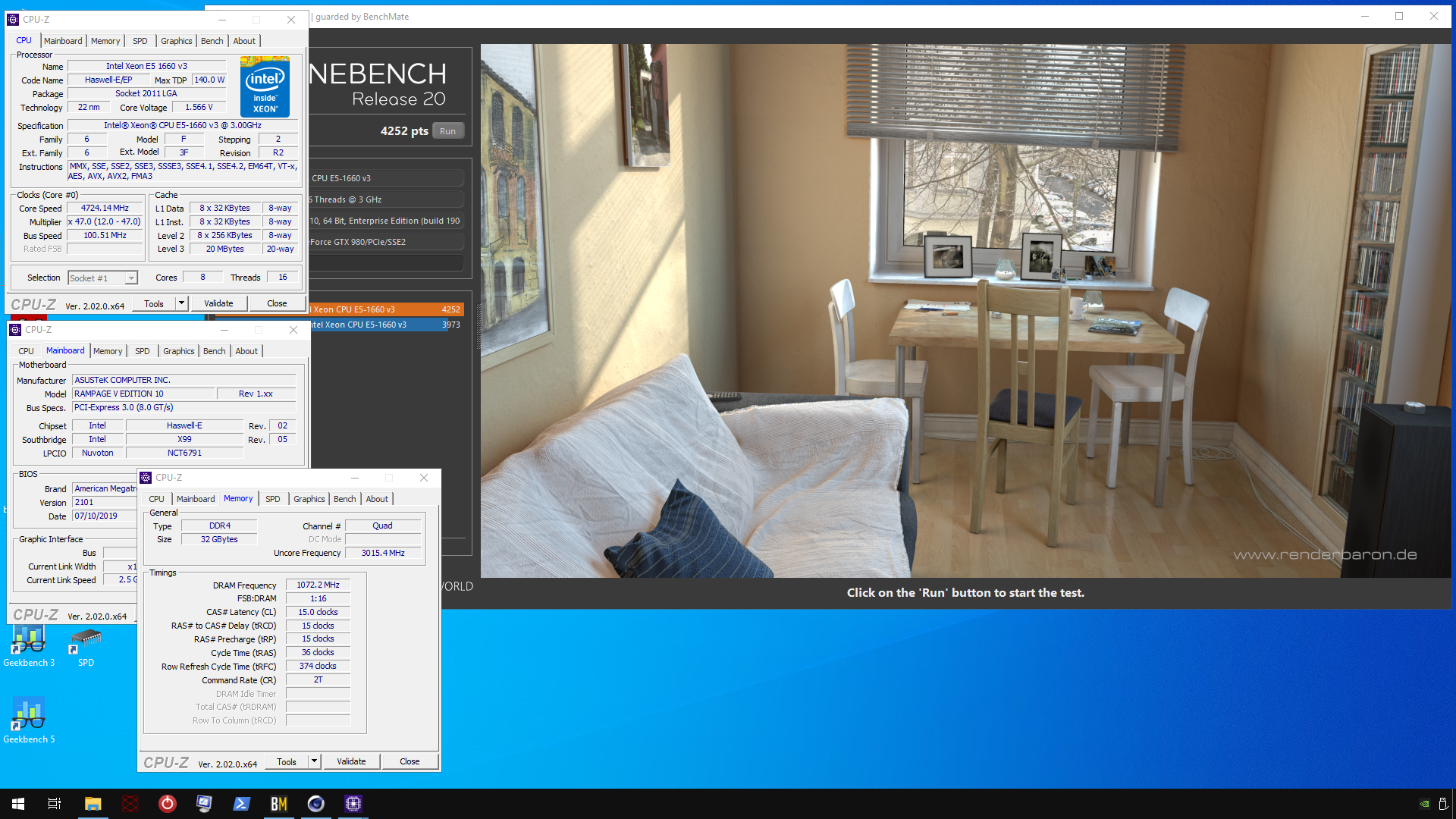The width and height of the screenshot is (1456, 819).
Task: Select Graphics tab in Memory CPU-Z window
Action: point(309,499)
